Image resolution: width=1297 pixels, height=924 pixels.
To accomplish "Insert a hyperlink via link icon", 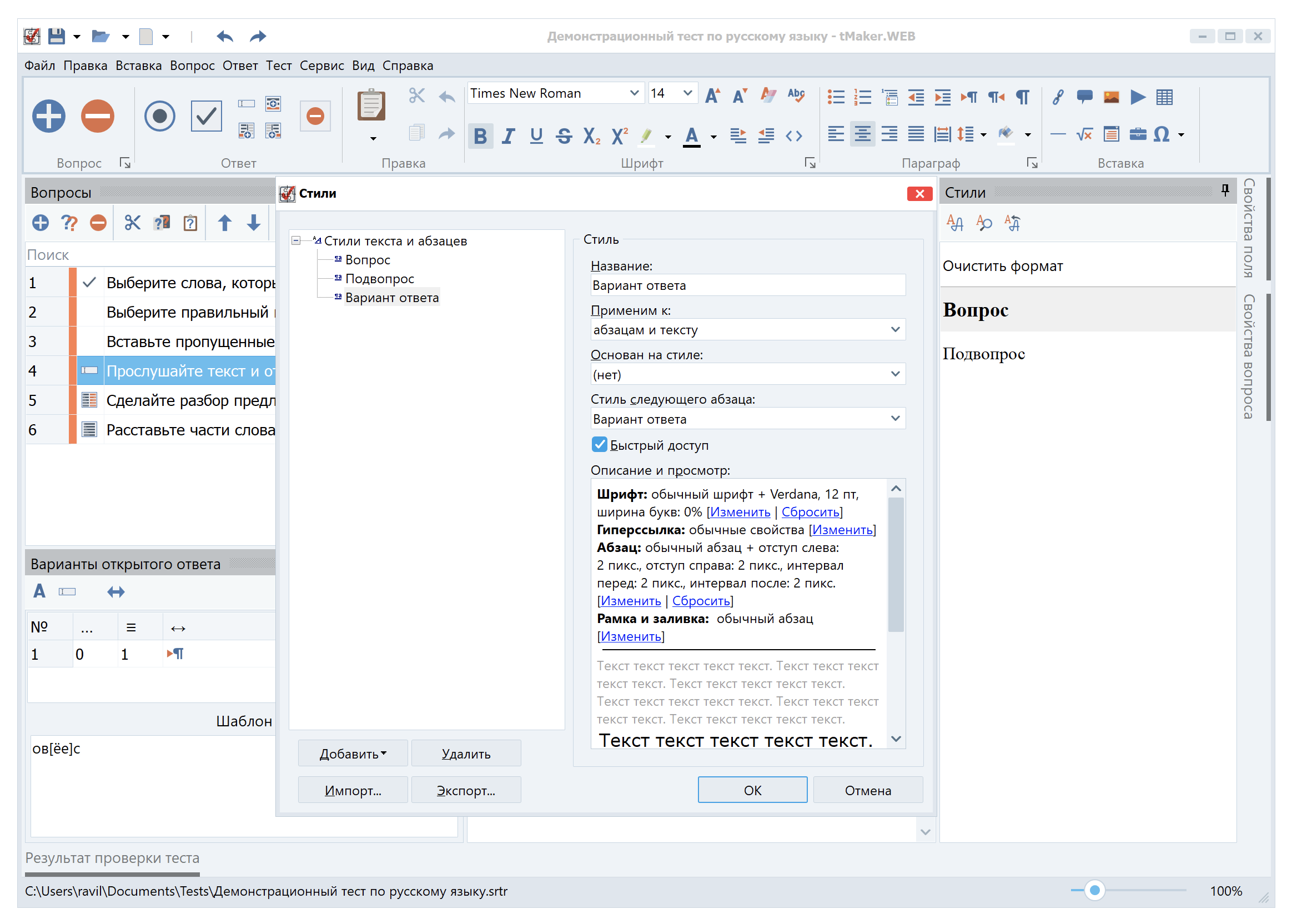I will pyautogui.click(x=1059, y=97).
